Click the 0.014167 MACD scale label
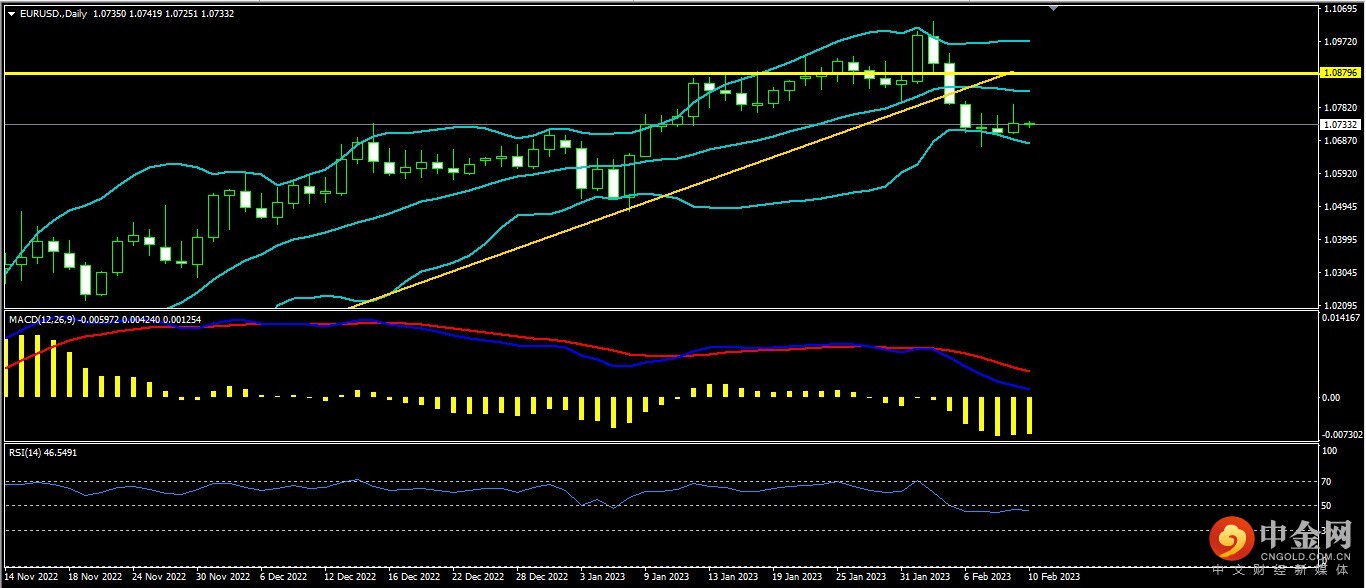The width and height of the screenshot is (1366, 588). coord(1340,318)
